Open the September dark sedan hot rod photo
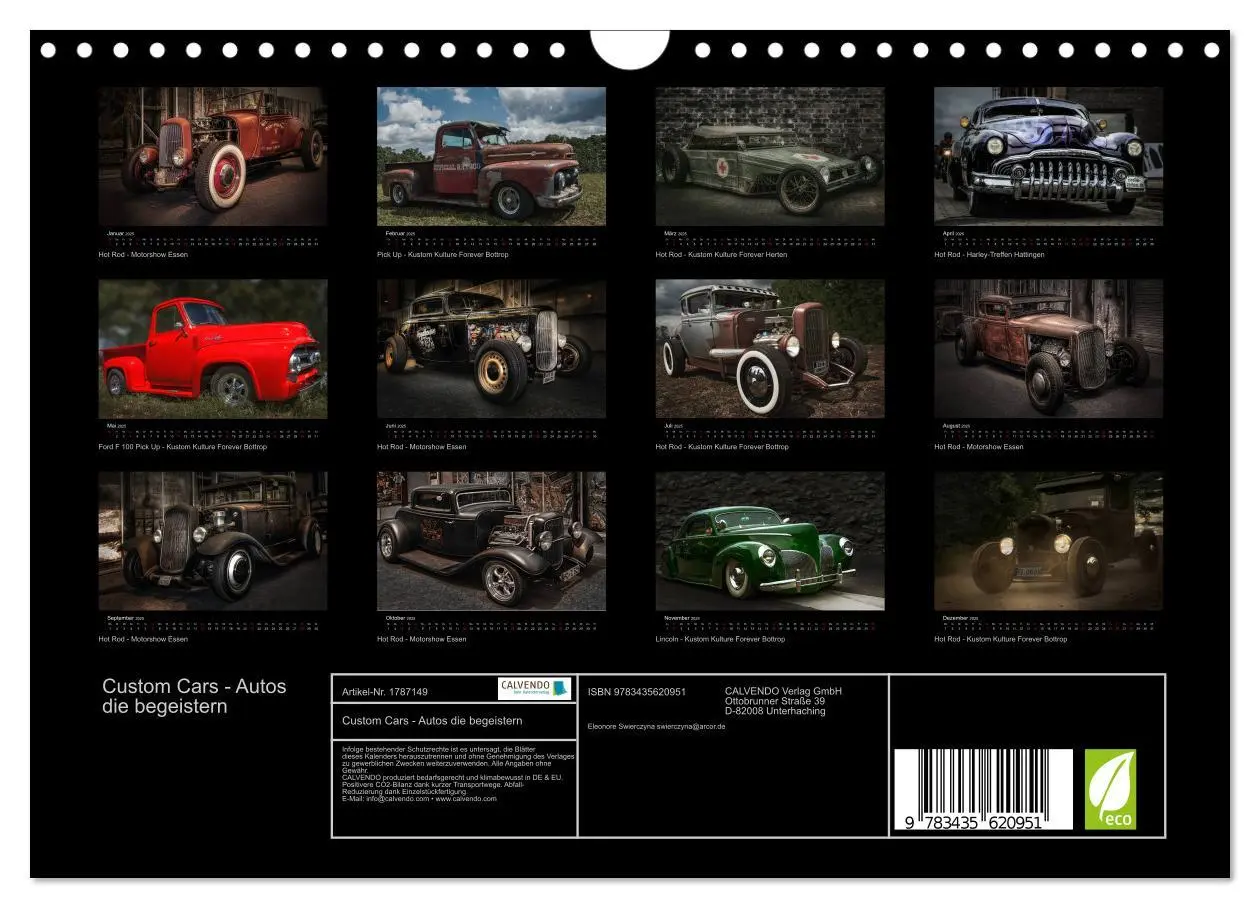The image size is (1260, 908). 212,541
